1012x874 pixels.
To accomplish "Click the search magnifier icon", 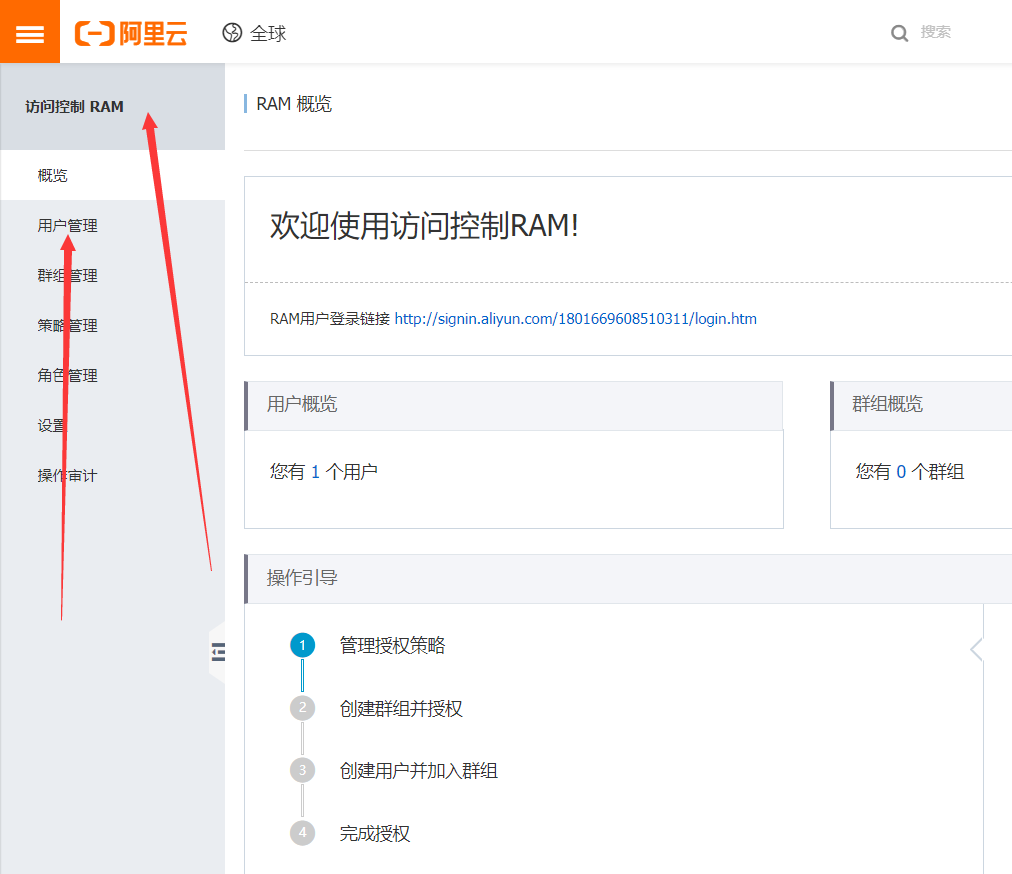I will pos(899,33).
